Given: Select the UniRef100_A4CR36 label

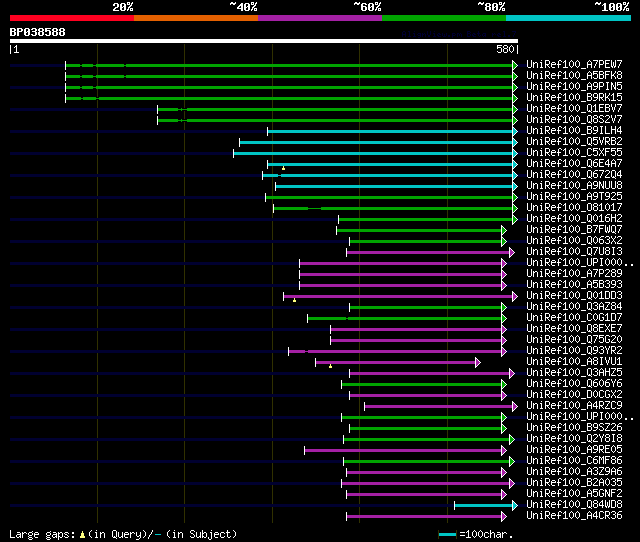Looking at the screenshot, I should [574, 516].
